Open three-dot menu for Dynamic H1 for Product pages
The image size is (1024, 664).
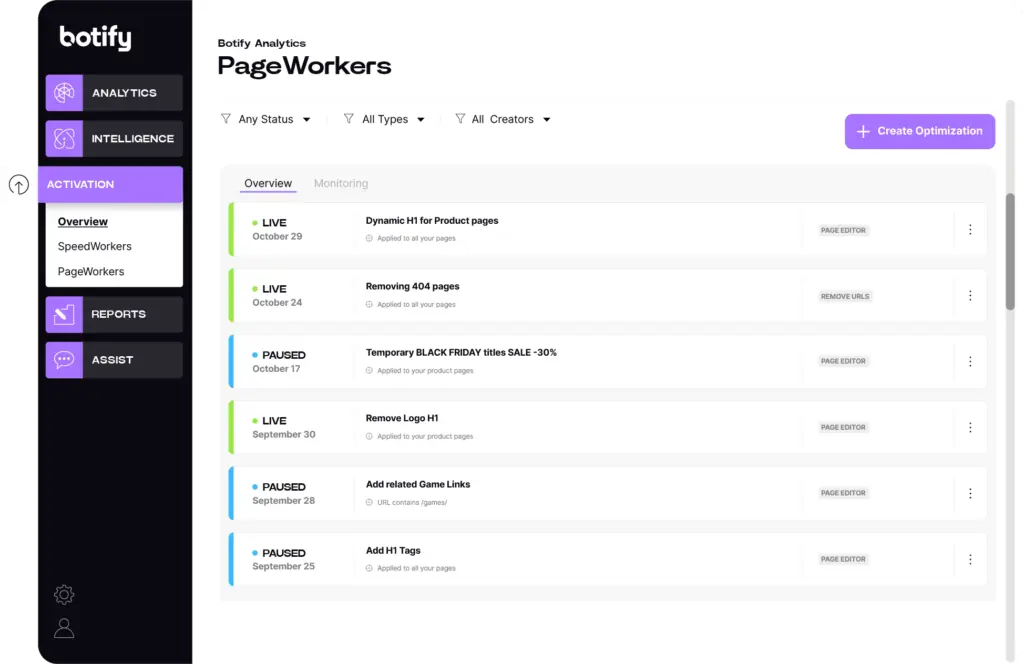pyautogui.click(x=970, y=230)
